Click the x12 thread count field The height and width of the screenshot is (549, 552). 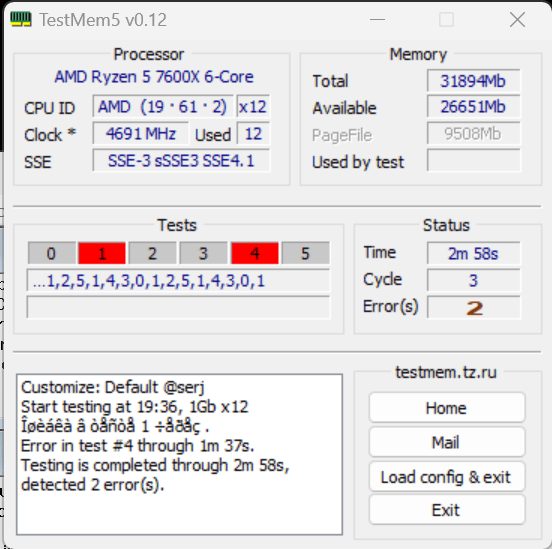tap(253, 106)
